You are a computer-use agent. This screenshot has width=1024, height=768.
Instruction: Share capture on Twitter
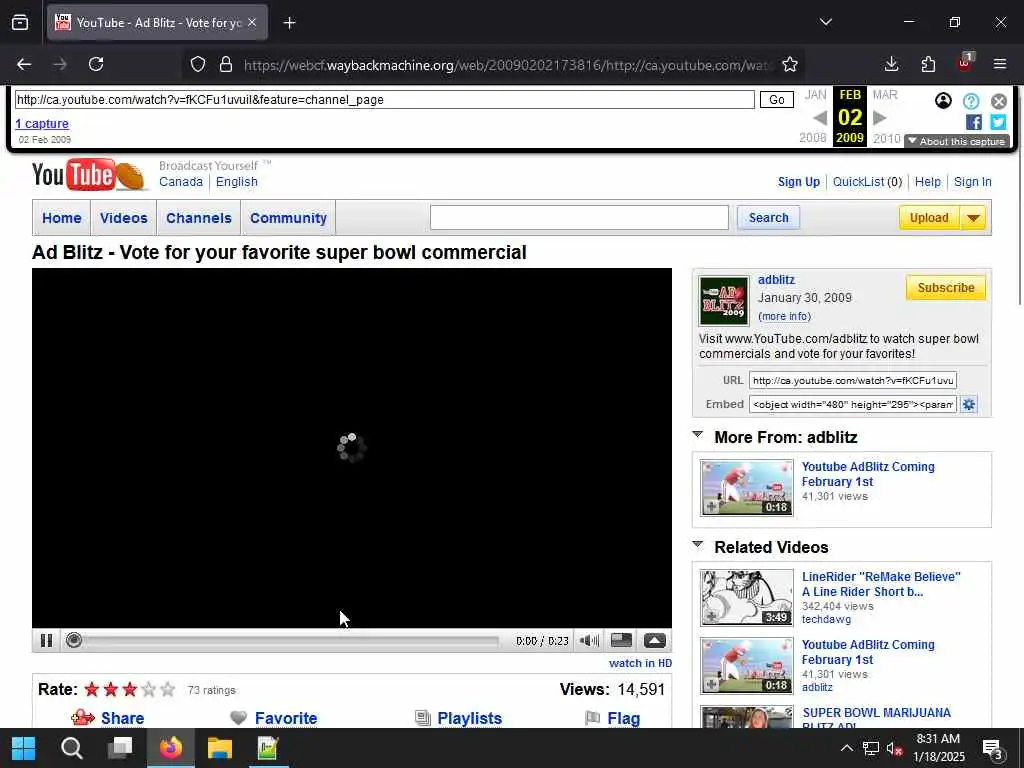pos(998,122)
